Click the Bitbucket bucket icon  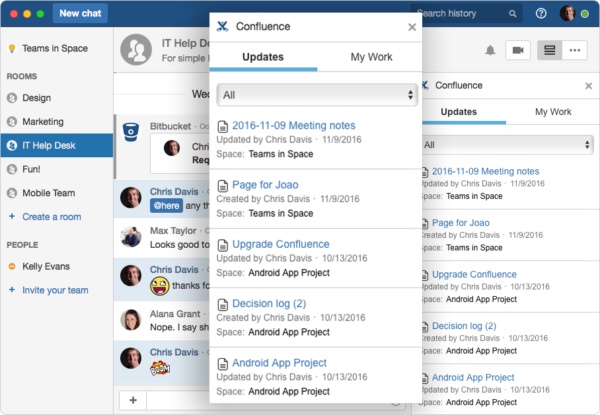131,132
